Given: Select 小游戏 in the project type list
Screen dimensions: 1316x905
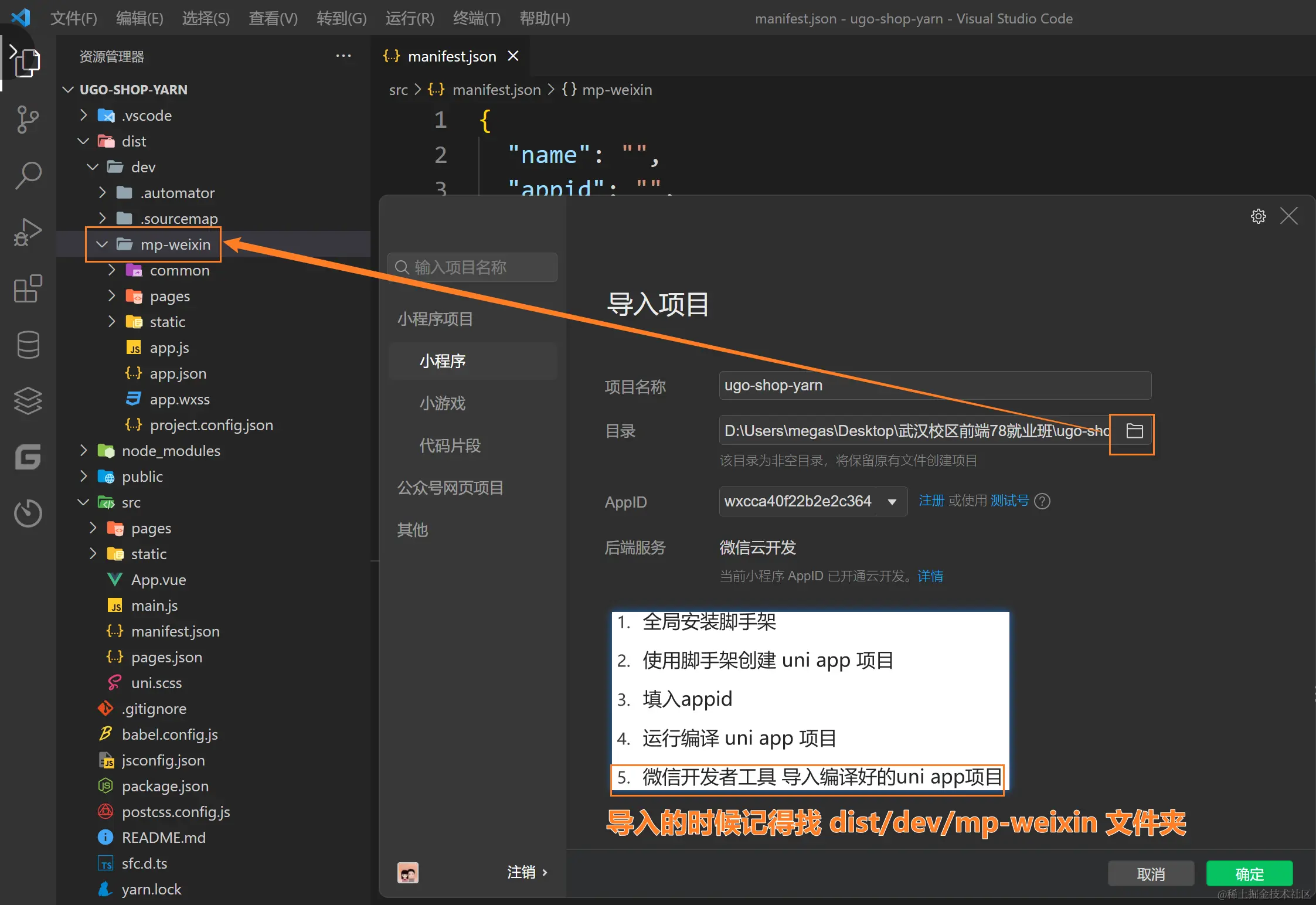Looking at the screenshot, I should click(x=442, y=403).
